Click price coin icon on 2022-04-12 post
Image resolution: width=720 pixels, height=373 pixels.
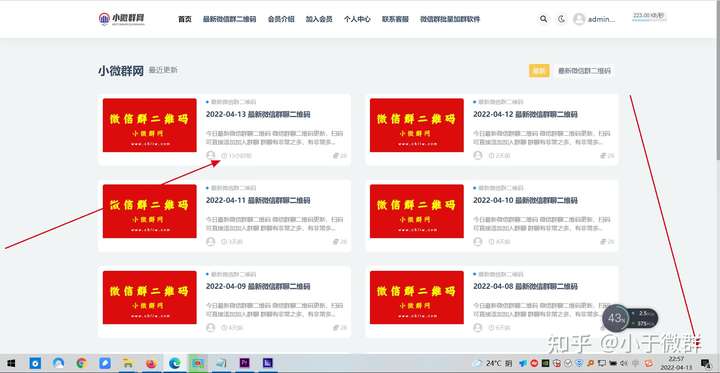pos(603,156)
